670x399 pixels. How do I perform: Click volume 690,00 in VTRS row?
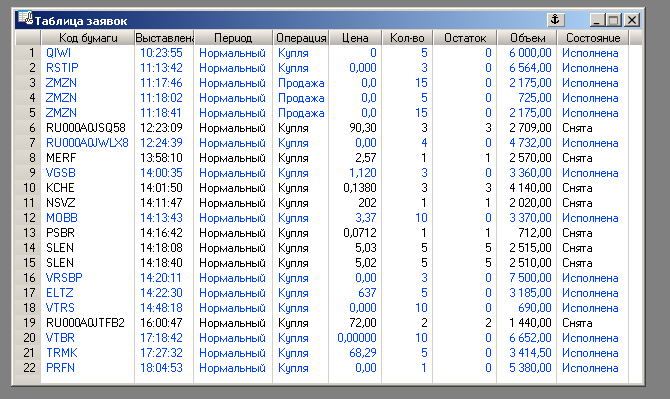click(535, 308)
